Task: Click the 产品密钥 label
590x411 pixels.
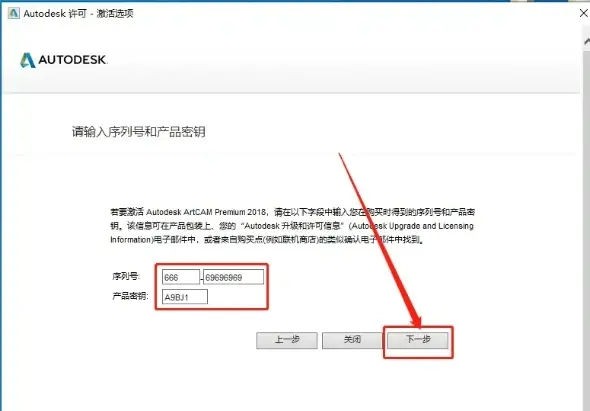Action: (130, 296)
